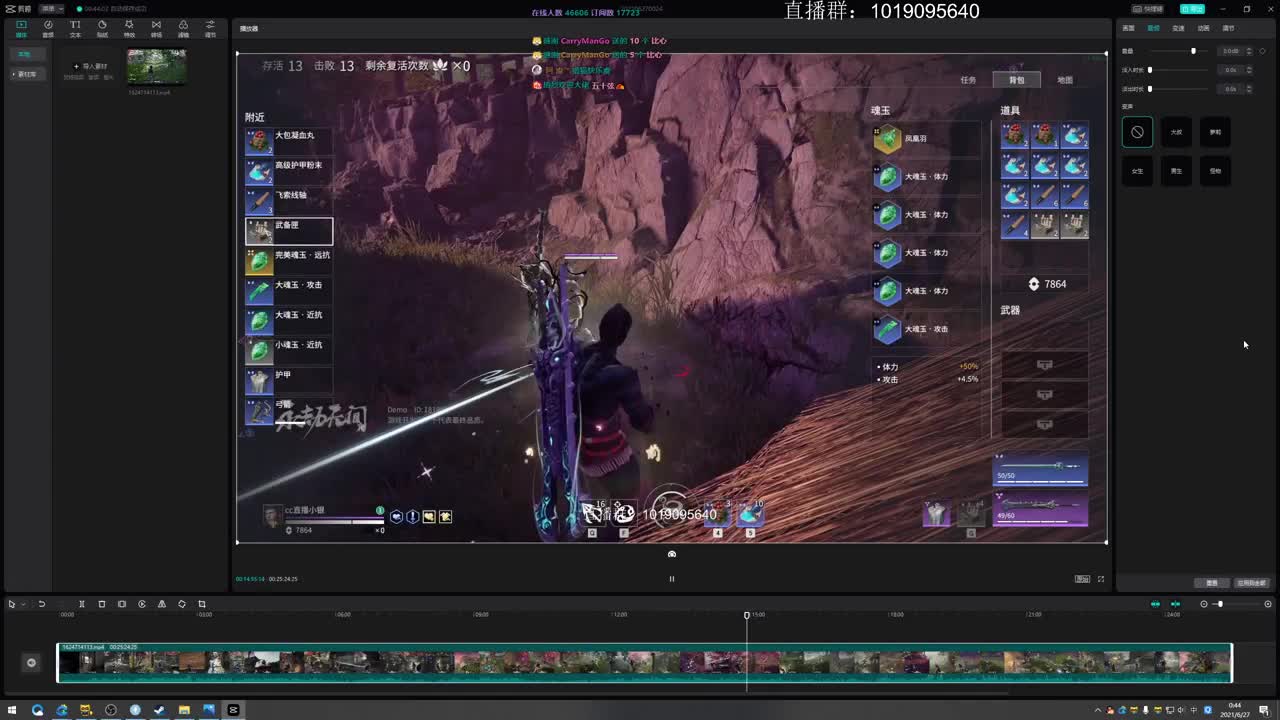Click the Volume (音量) slider handle
The width and height of the screenshot is (1280, 720).
tap(1193, 51)
